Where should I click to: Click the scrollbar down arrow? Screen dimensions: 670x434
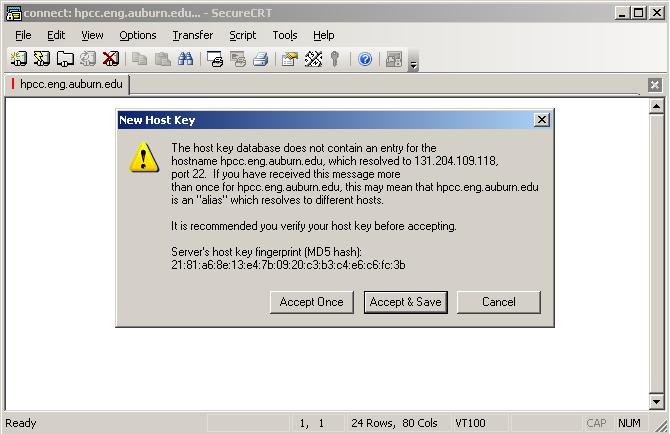(x=656, y=402)
